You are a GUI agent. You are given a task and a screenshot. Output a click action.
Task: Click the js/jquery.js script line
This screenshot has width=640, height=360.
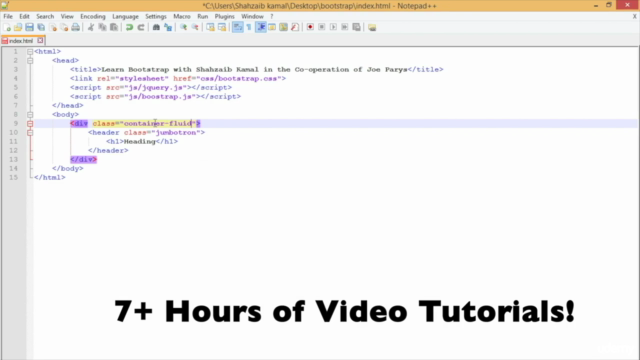(x=151, y=87)
